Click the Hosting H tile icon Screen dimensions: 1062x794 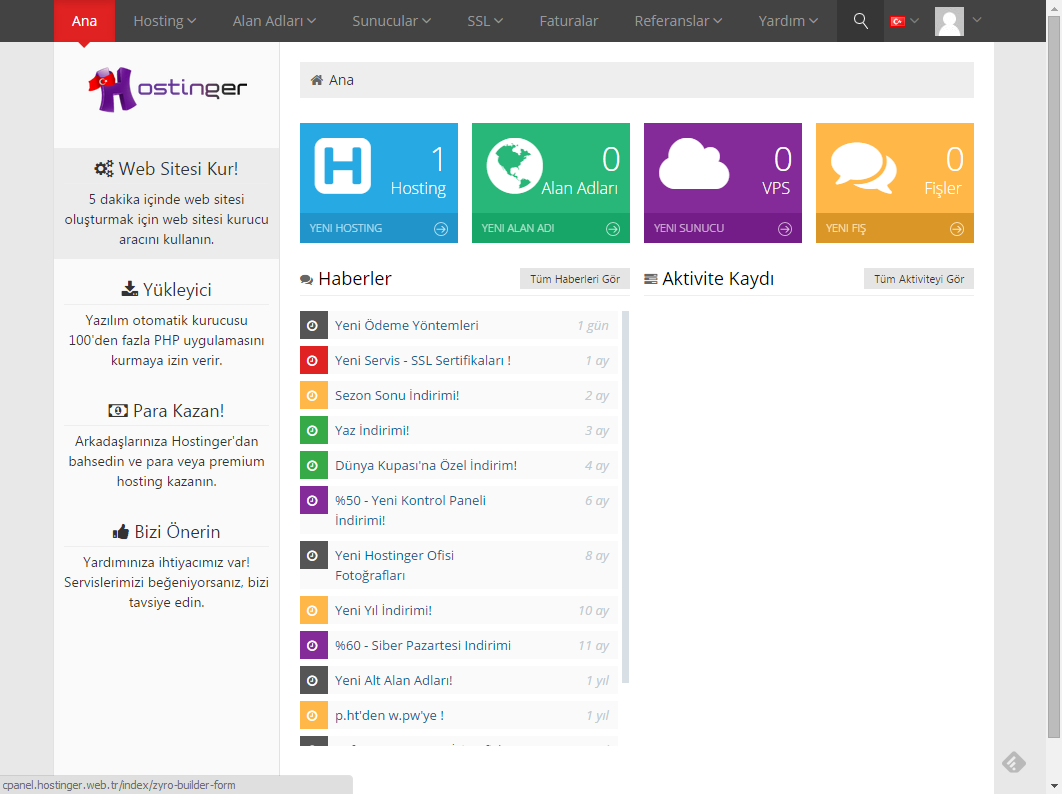[x=343, y=166]
